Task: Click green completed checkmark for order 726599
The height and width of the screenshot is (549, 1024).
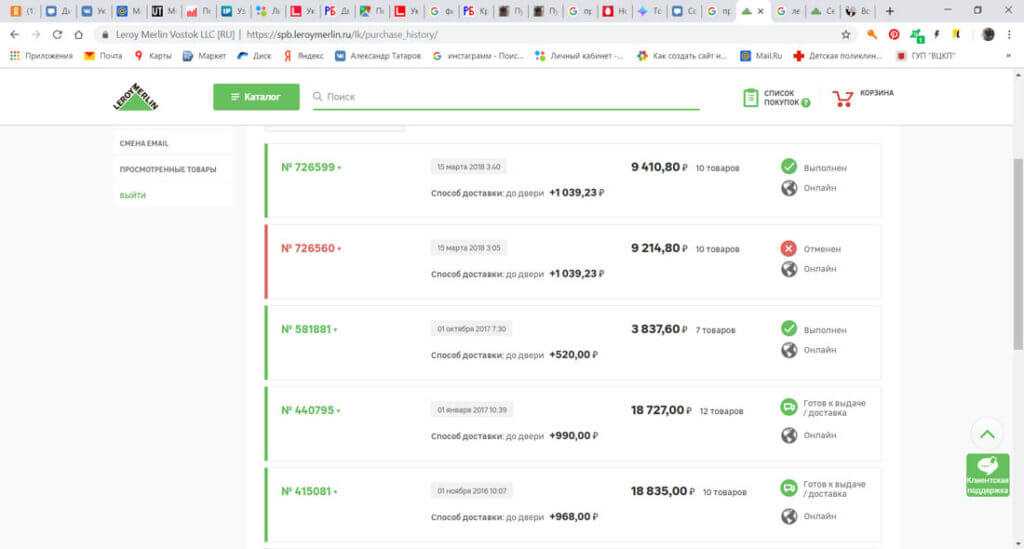Action: point(789,167)
